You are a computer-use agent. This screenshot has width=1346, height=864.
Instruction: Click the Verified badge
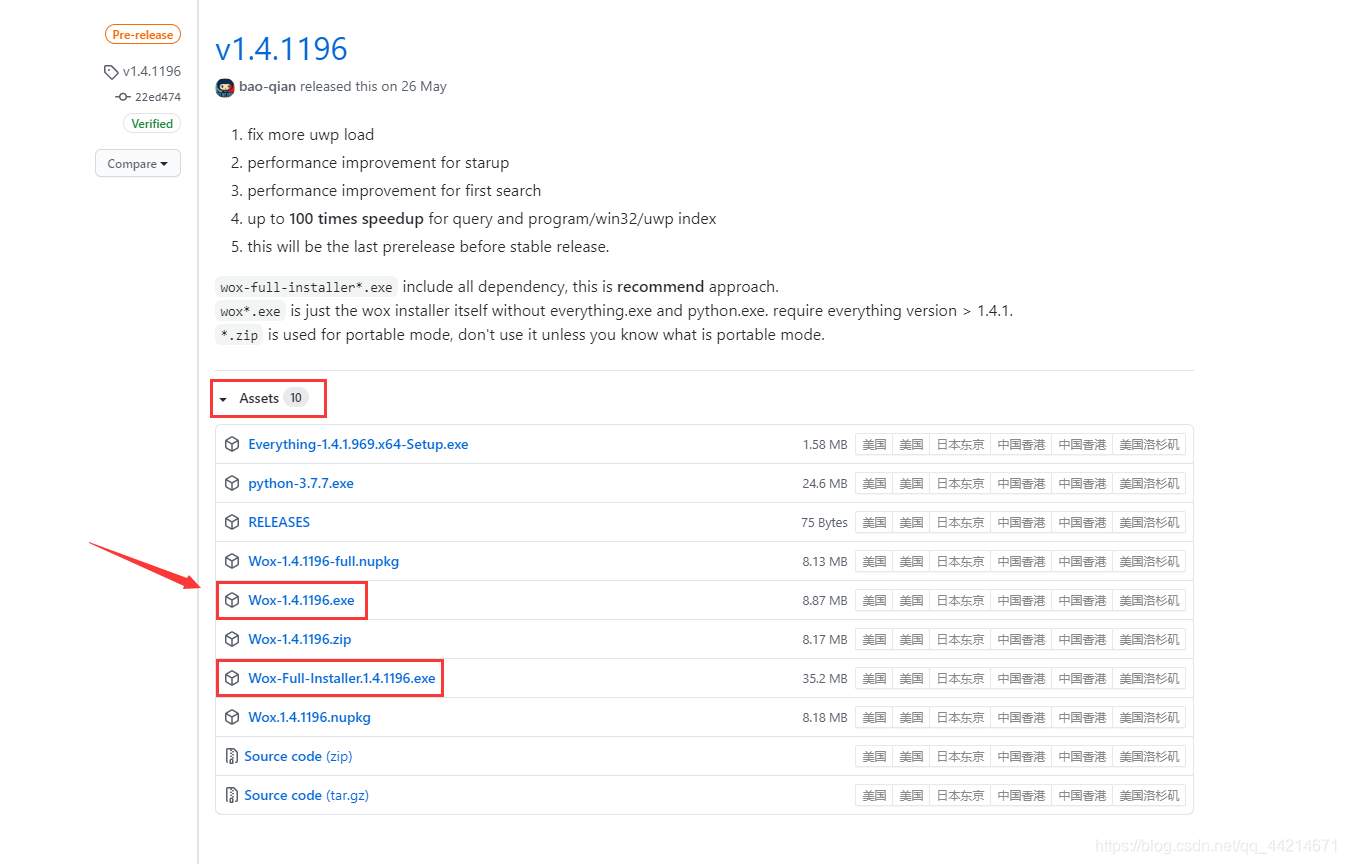pyautogui.click(x=152, y=124)
